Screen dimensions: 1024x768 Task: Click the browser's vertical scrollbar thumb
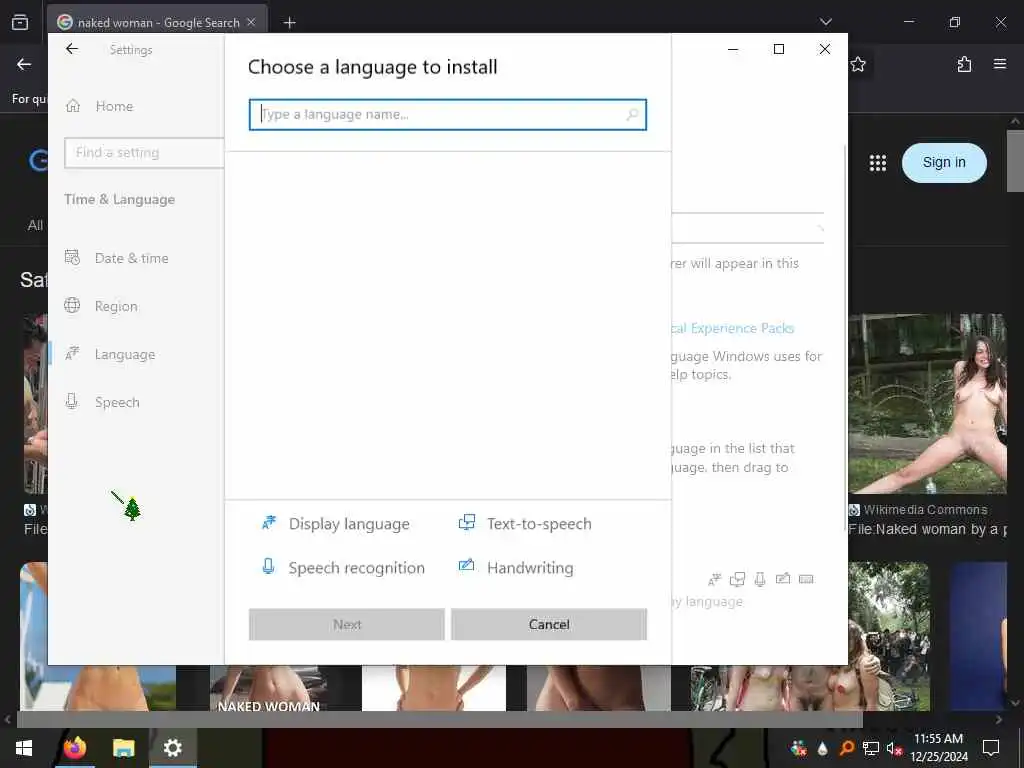(1015, 161)
